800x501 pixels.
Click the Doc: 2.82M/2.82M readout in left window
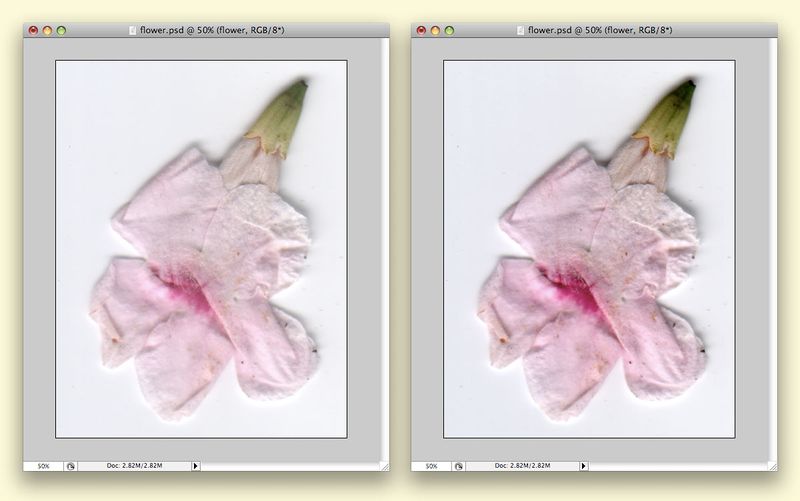click(134, 466)
